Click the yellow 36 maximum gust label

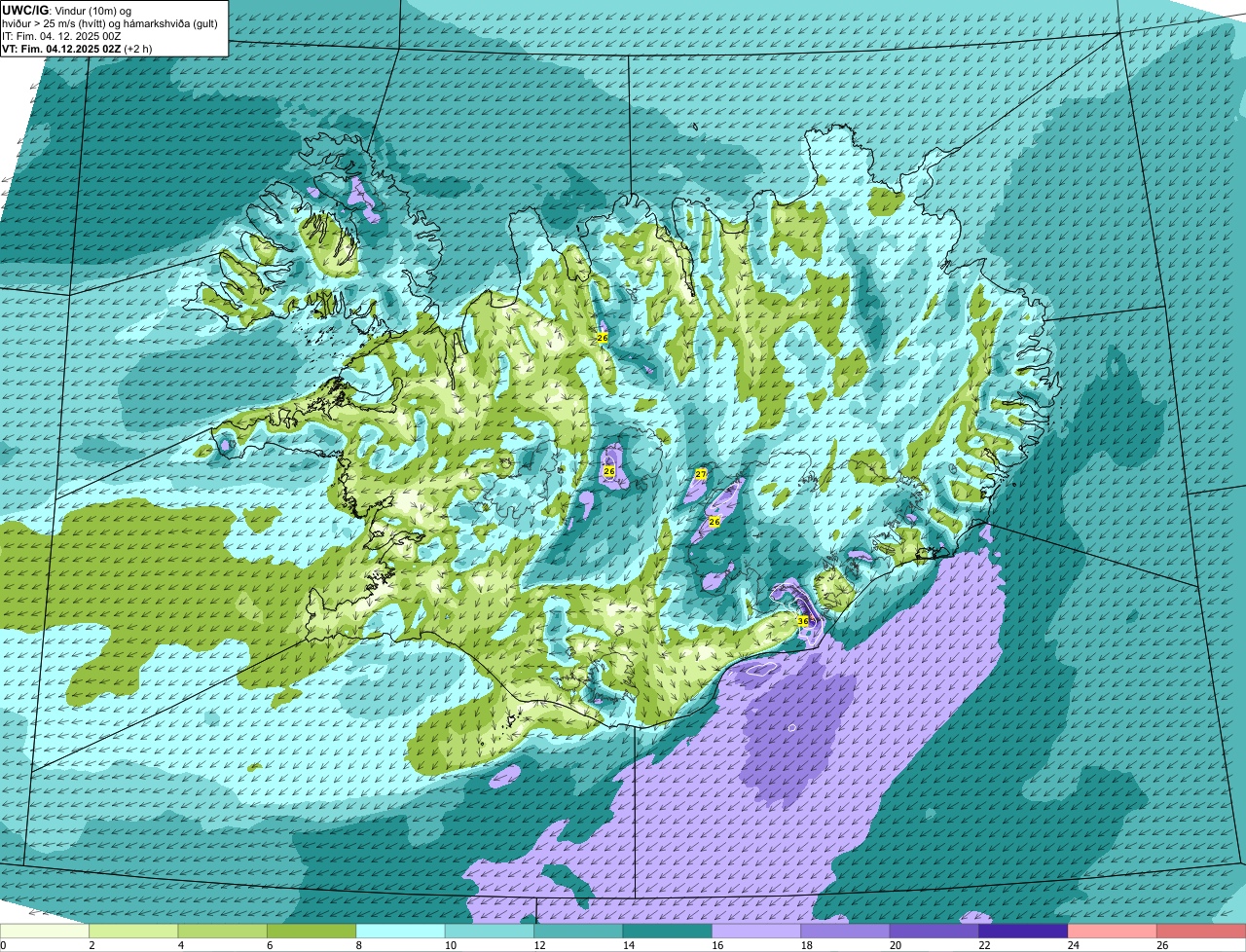[803, 620]
